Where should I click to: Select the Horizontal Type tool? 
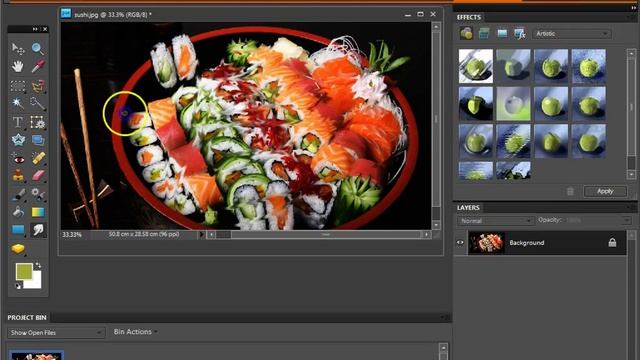click(18, 122)
